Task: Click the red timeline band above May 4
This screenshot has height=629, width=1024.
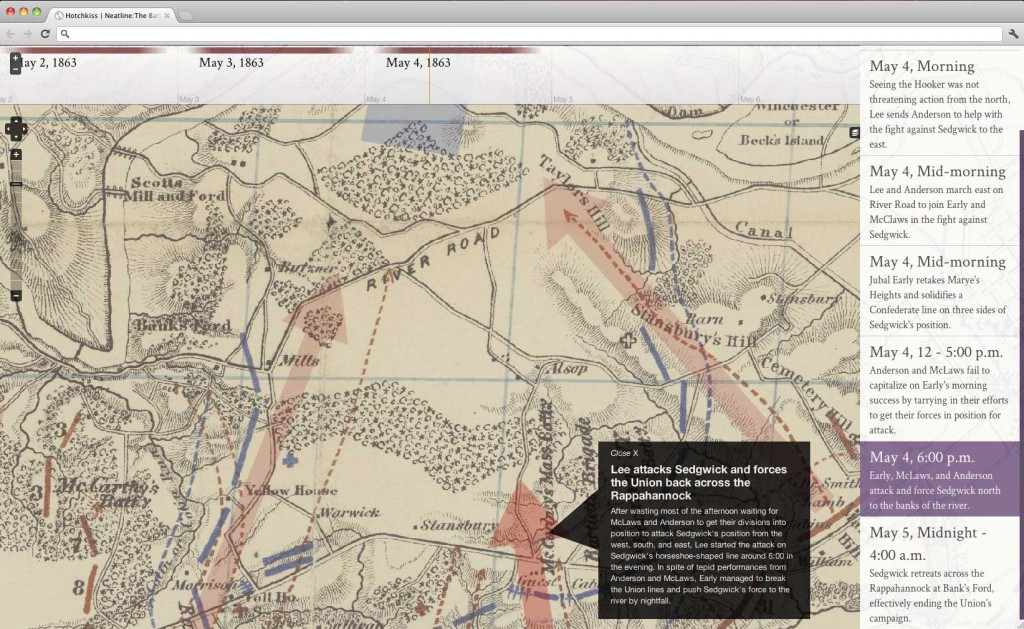Action: 457,50
